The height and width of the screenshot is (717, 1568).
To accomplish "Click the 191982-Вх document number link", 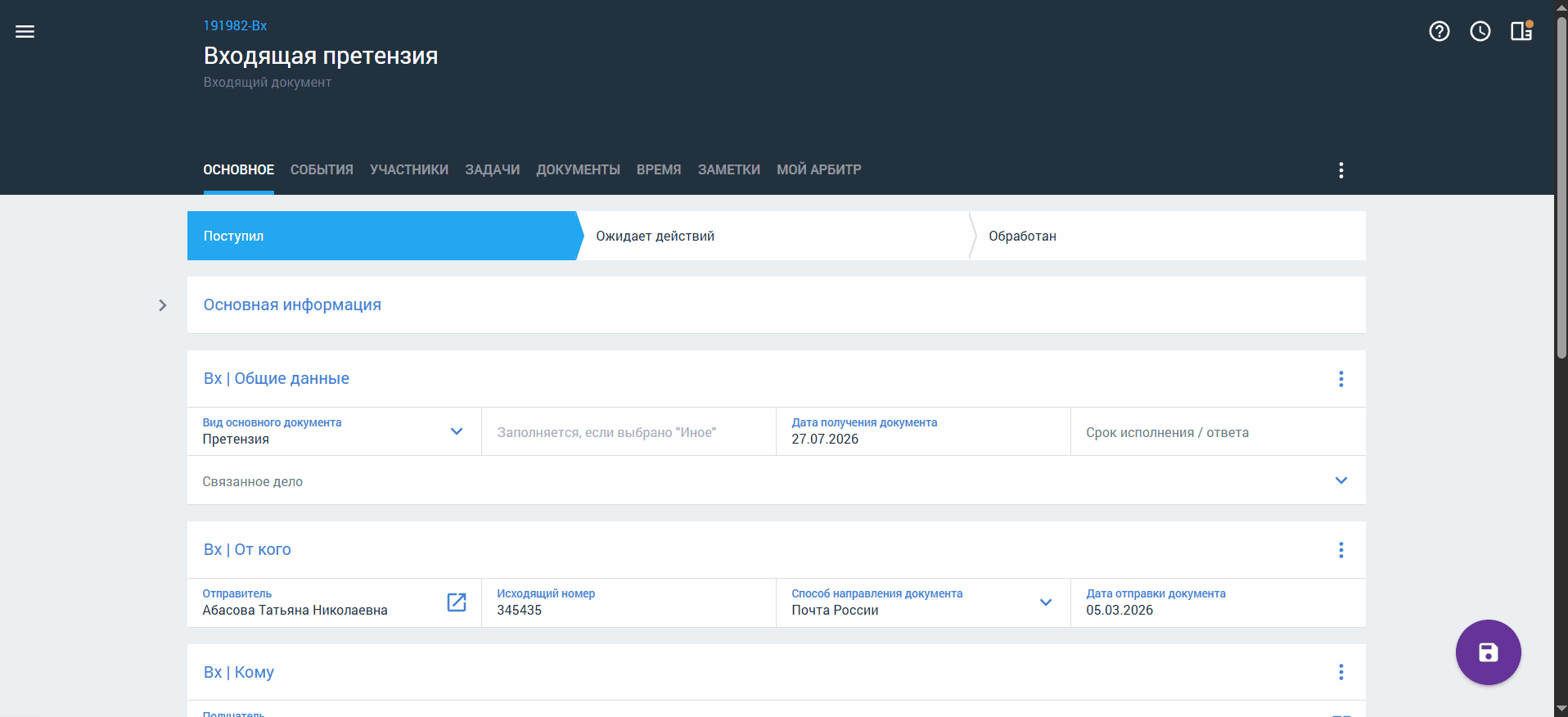I will 236,25.
